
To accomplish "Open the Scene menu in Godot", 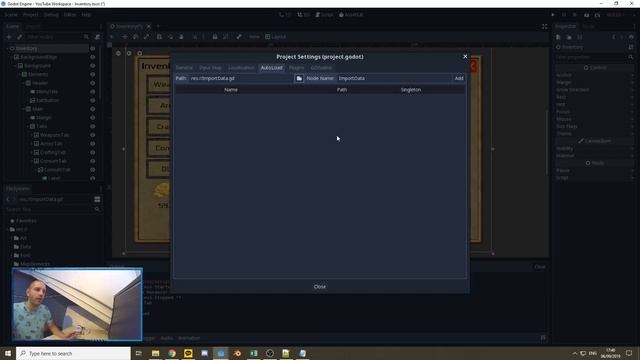I will [11, 15].
